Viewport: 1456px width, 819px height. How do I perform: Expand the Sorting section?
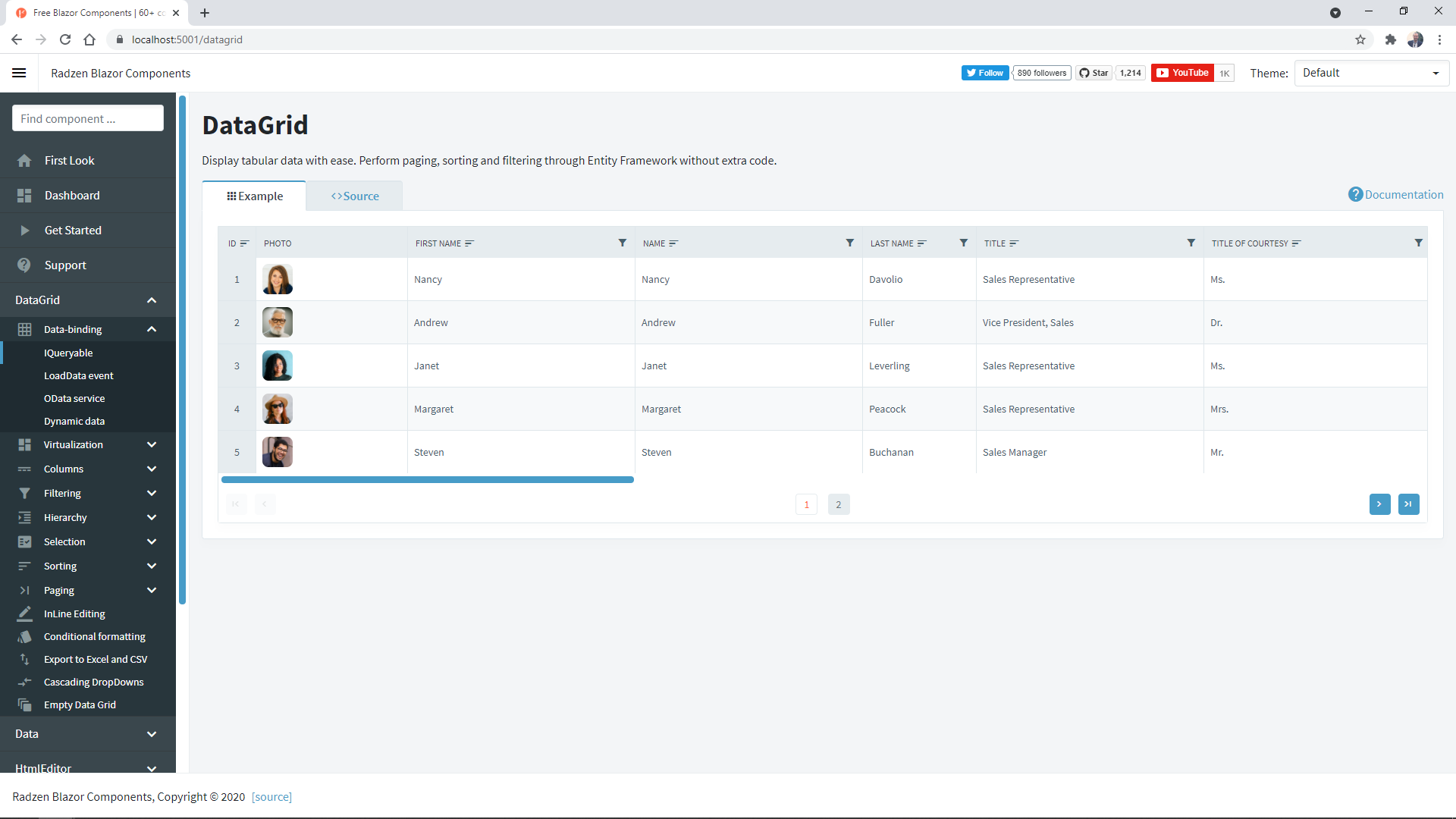click(151, 566)
